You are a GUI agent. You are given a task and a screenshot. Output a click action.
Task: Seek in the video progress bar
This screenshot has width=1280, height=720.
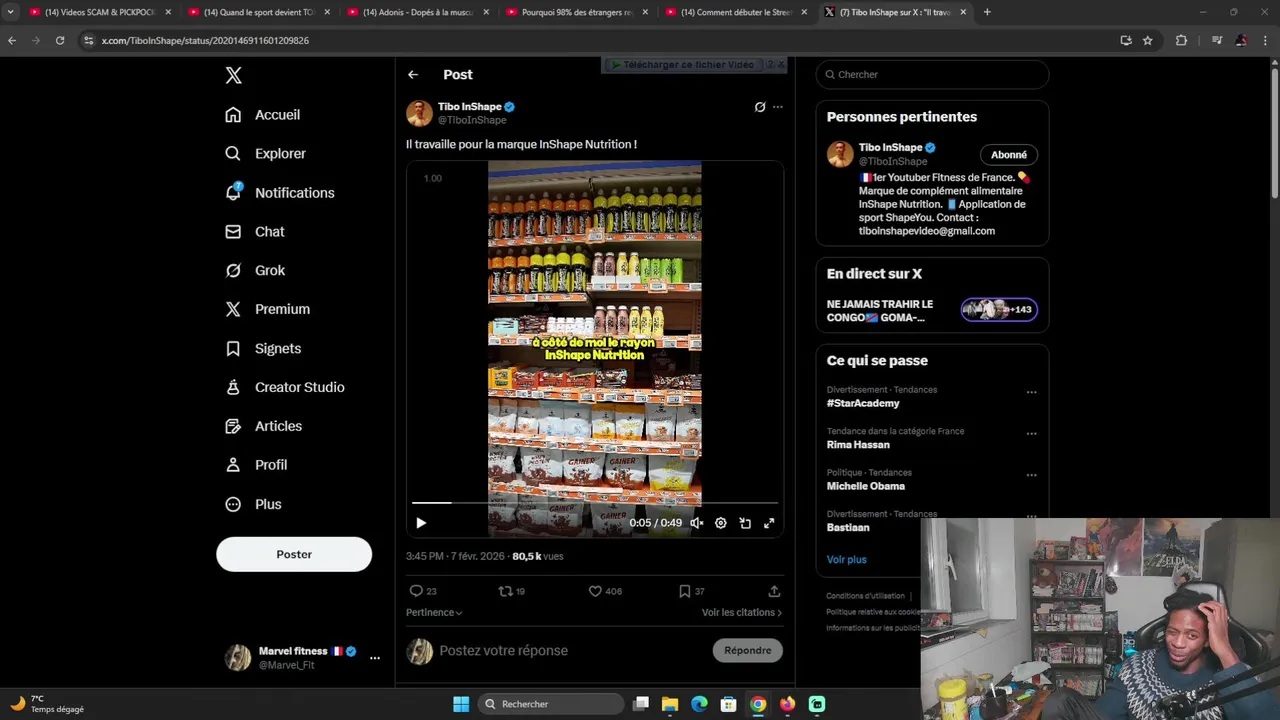[x=595, y=503]
